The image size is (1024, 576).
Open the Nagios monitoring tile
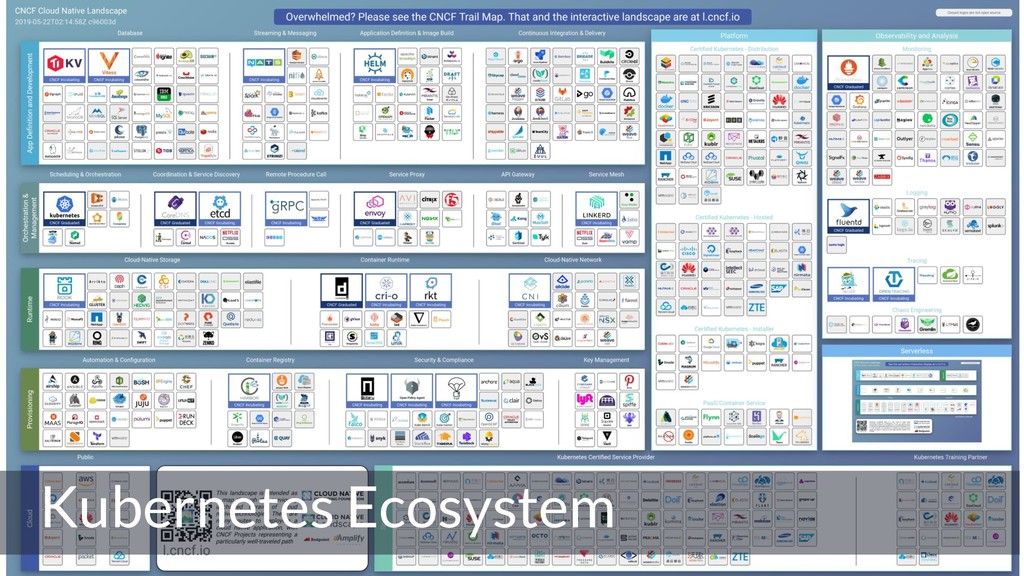point(904,120)
